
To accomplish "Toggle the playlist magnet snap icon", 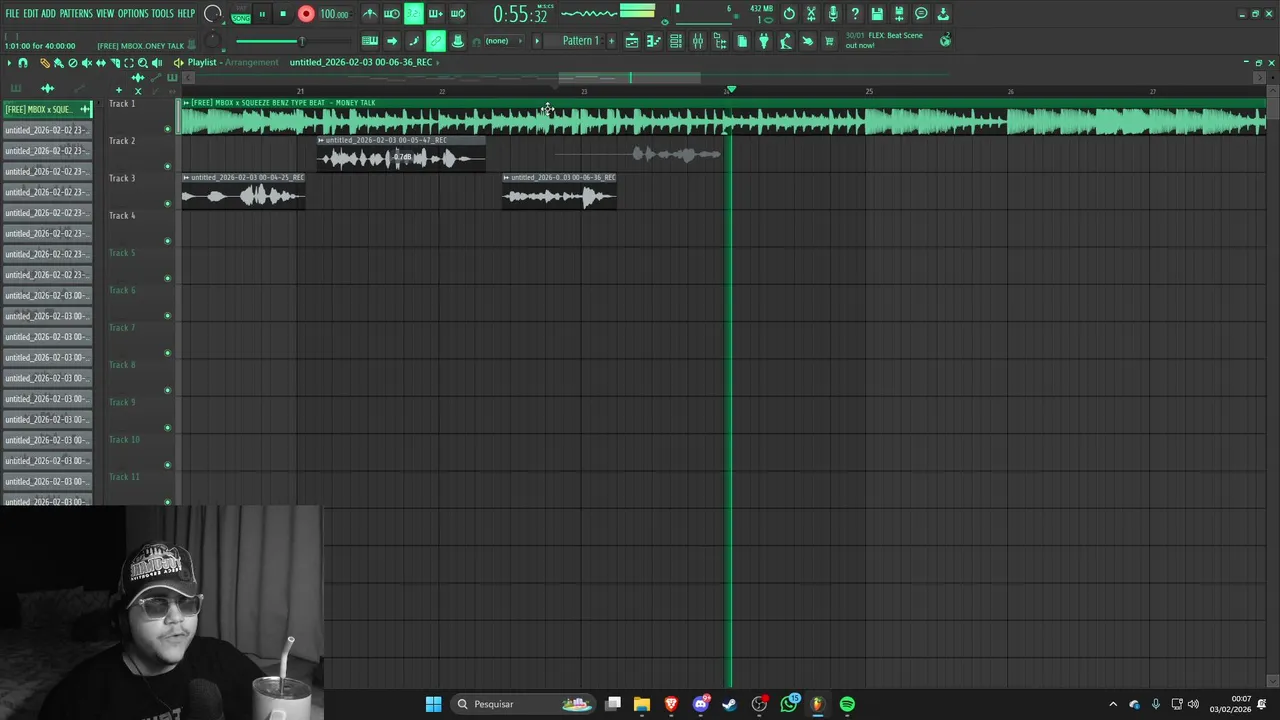I will 23,63.
